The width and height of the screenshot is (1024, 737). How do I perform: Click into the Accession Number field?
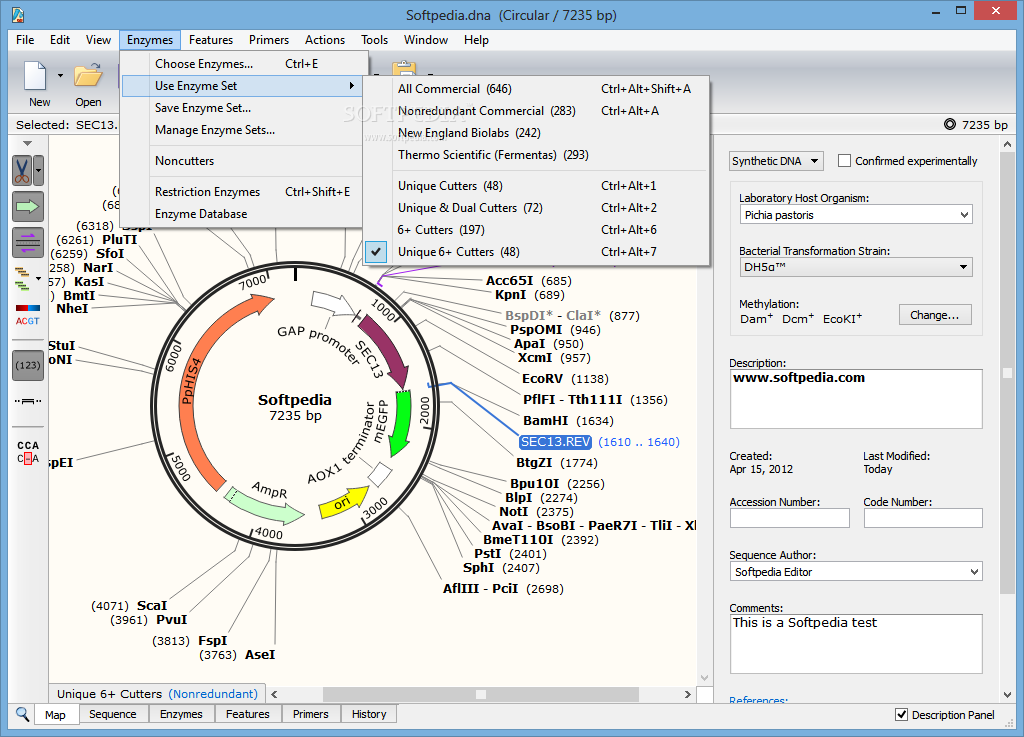[x=790, y=518]
